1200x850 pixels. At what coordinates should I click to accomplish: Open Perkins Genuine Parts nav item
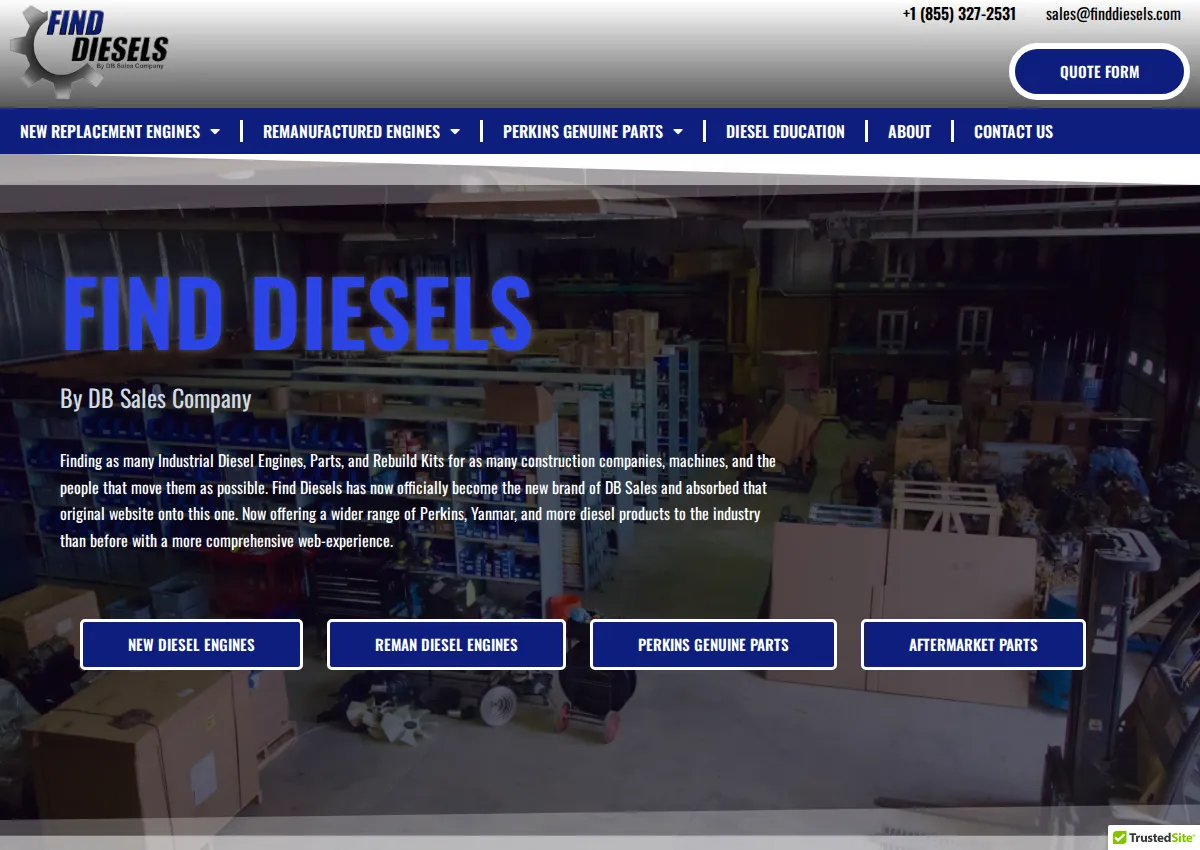[x=583, y=132]
